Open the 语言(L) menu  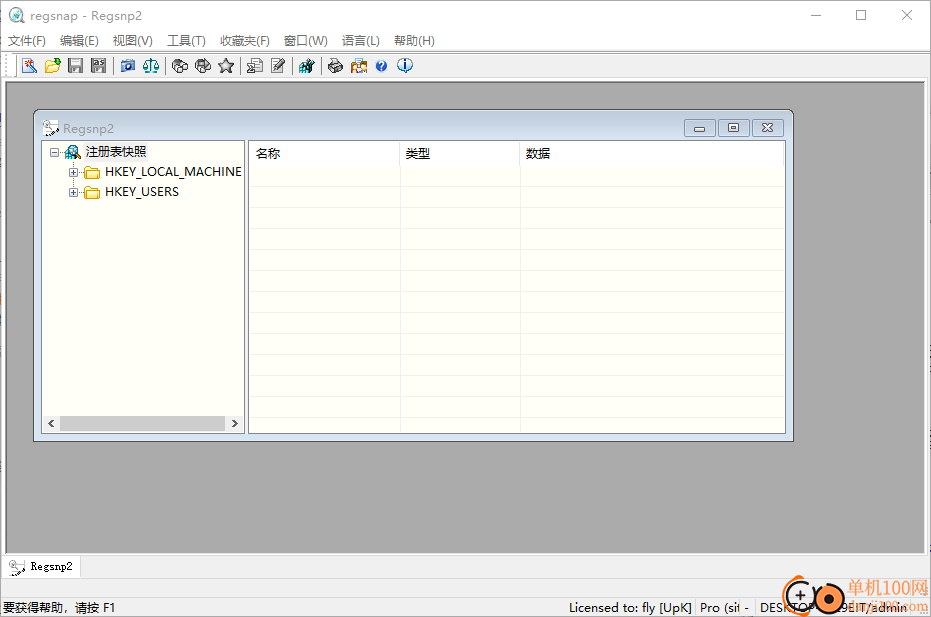click(x=360, y=40)
